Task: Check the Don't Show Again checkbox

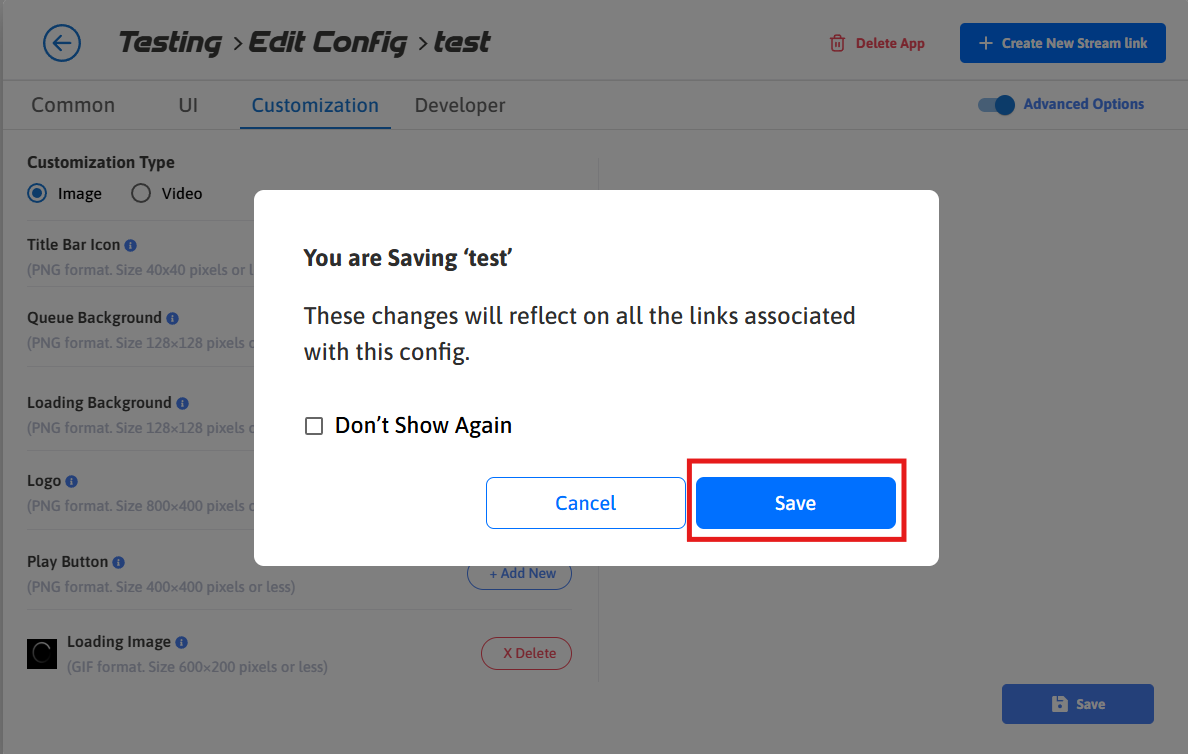Action: click(x=314, y=426)
